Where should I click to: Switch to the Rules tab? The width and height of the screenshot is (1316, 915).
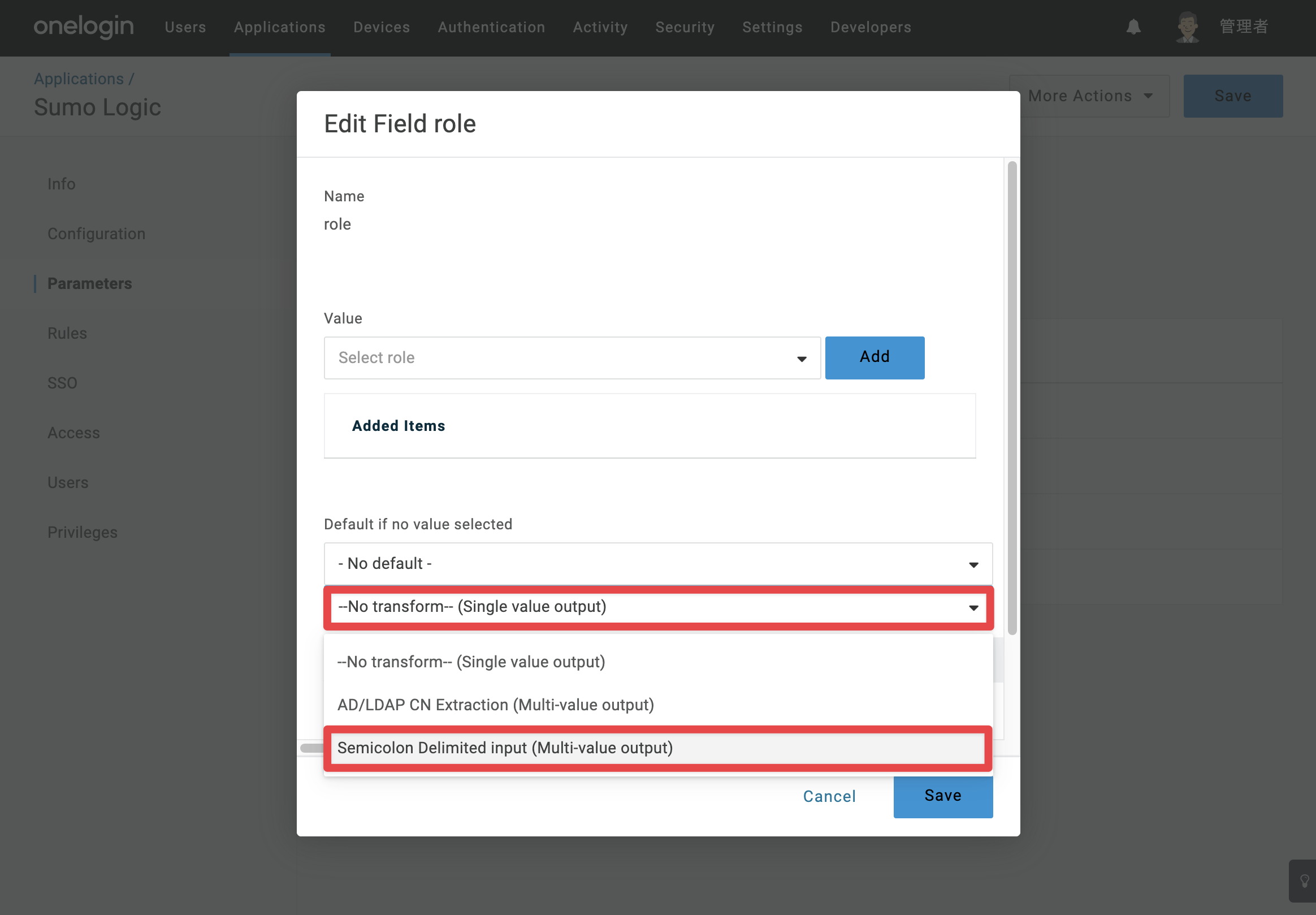(x=67, y=333)
